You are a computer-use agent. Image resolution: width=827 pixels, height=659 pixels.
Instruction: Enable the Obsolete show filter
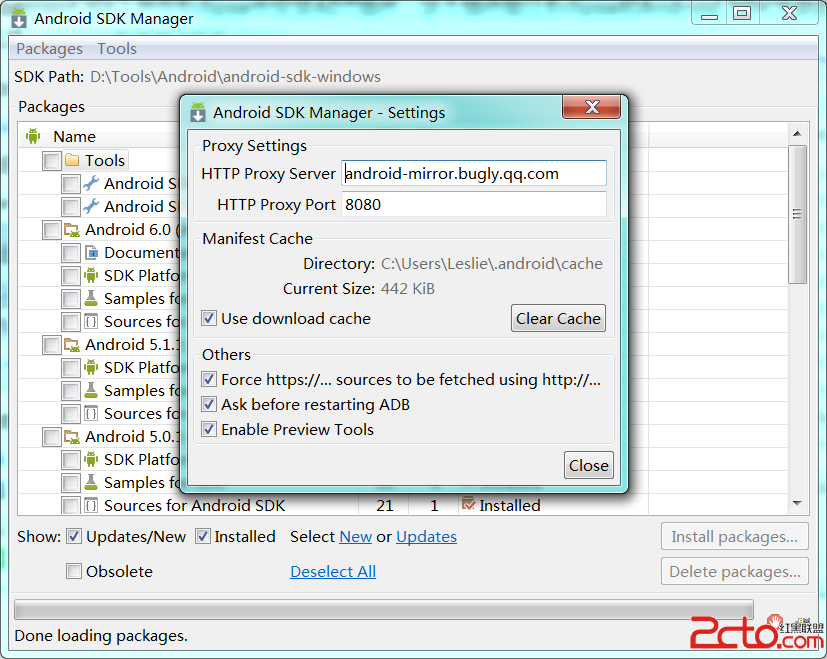74,571
